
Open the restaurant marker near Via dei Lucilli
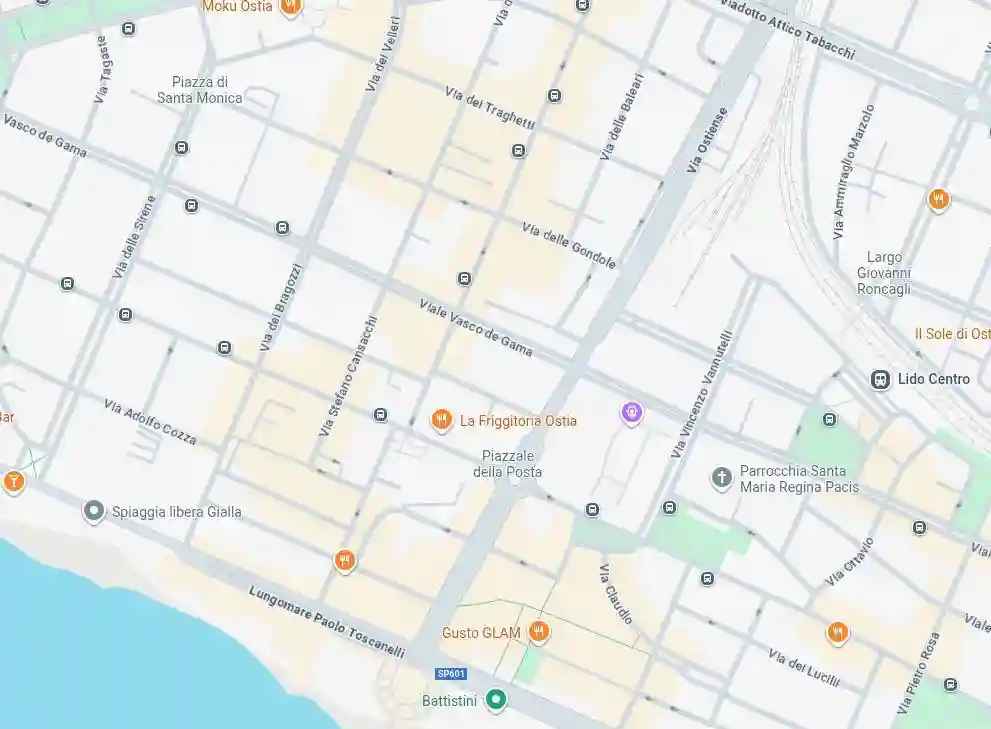837,633
